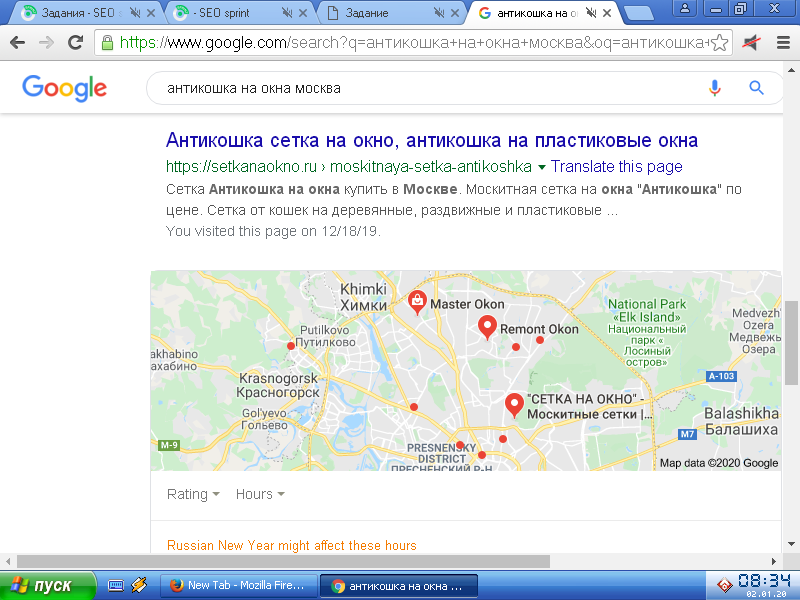This screenshot has height=600, width=800.
Task: Click the setkanaokno.ru green URL
Action: pos(348,166)
